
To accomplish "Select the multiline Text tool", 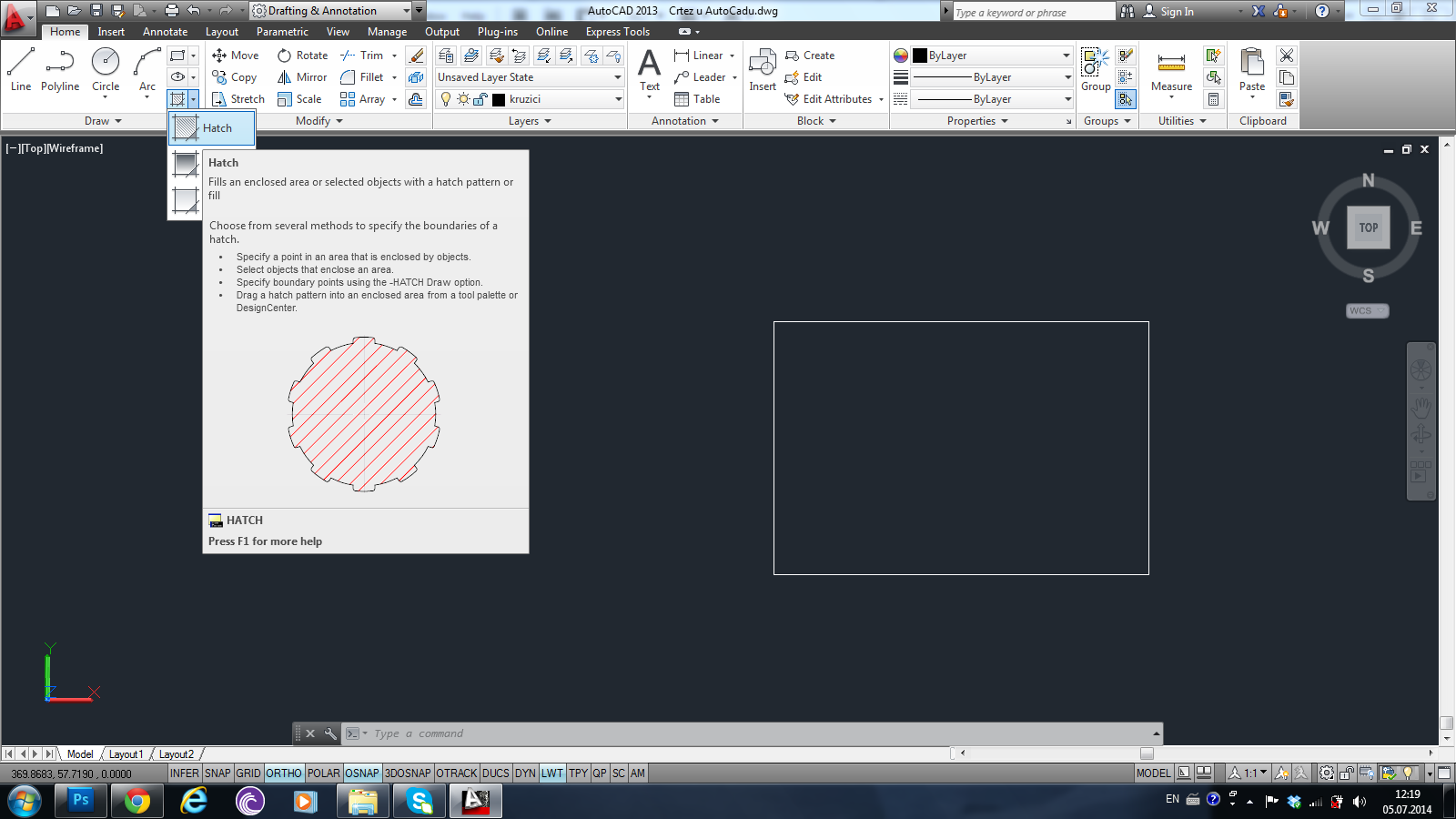I will pyautogui.click(x=649, y=70).
